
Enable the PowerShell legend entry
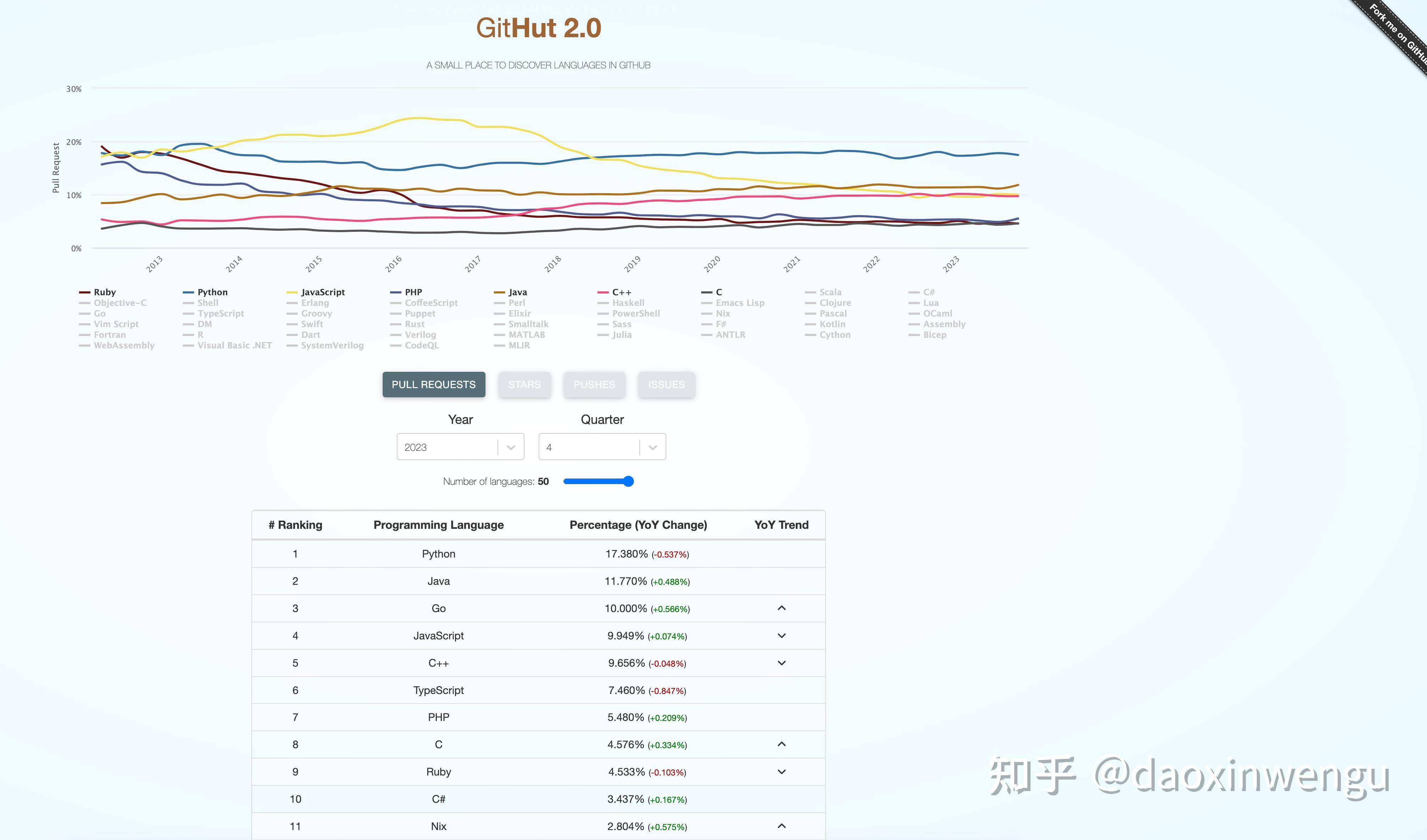click(x=628, y=314)
